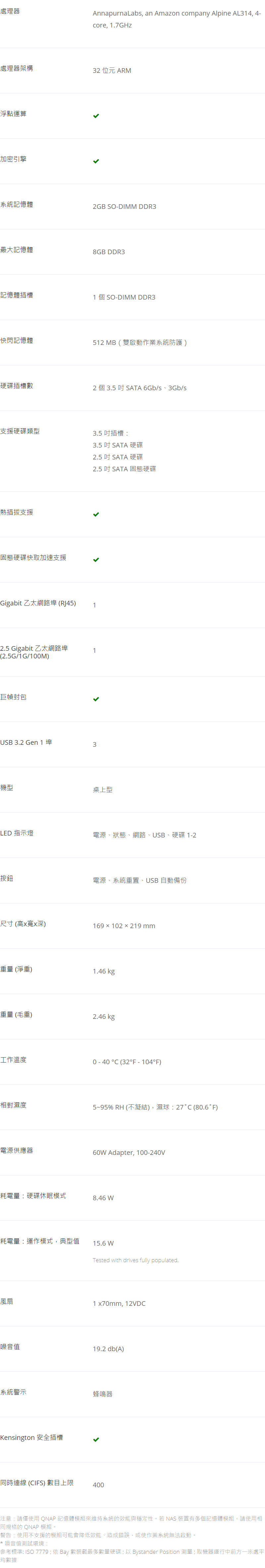Select the 32 位元 ARM value
The width and height of the screenshot is (265, 1568).
[112, 71]
